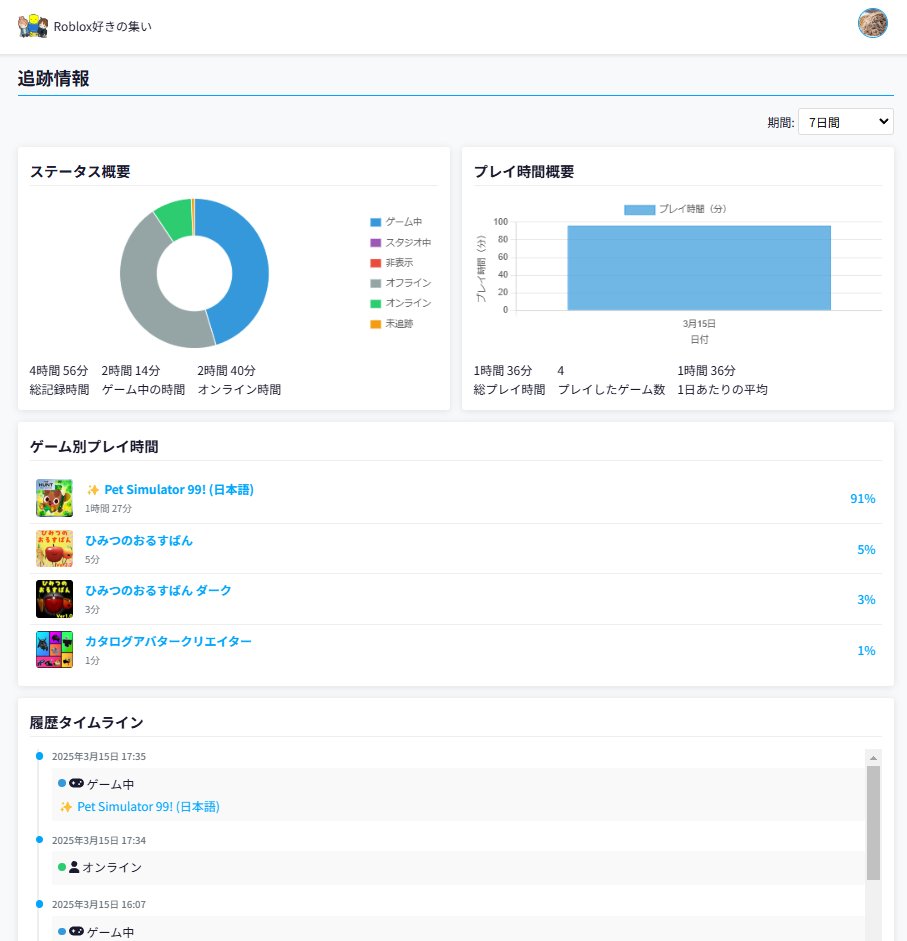Toggle the プレイ時間（分） bar chart legend
The width and height of the screenshot is (907, 941).
(x=675, y=209)
